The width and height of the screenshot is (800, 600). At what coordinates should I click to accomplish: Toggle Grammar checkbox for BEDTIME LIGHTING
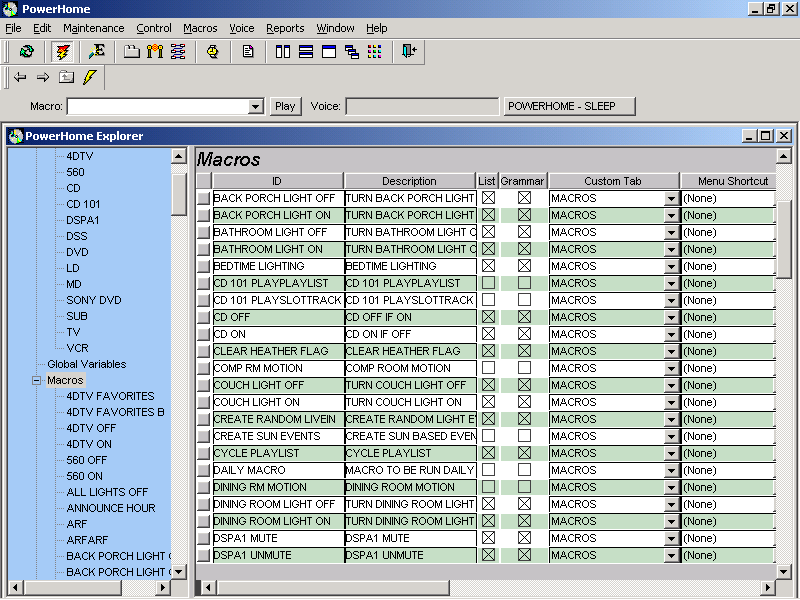[524, 266]
